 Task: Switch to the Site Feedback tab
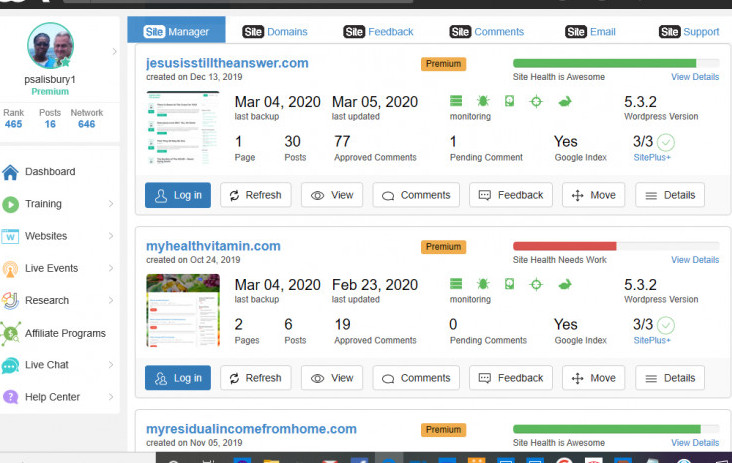click(379, 32)
